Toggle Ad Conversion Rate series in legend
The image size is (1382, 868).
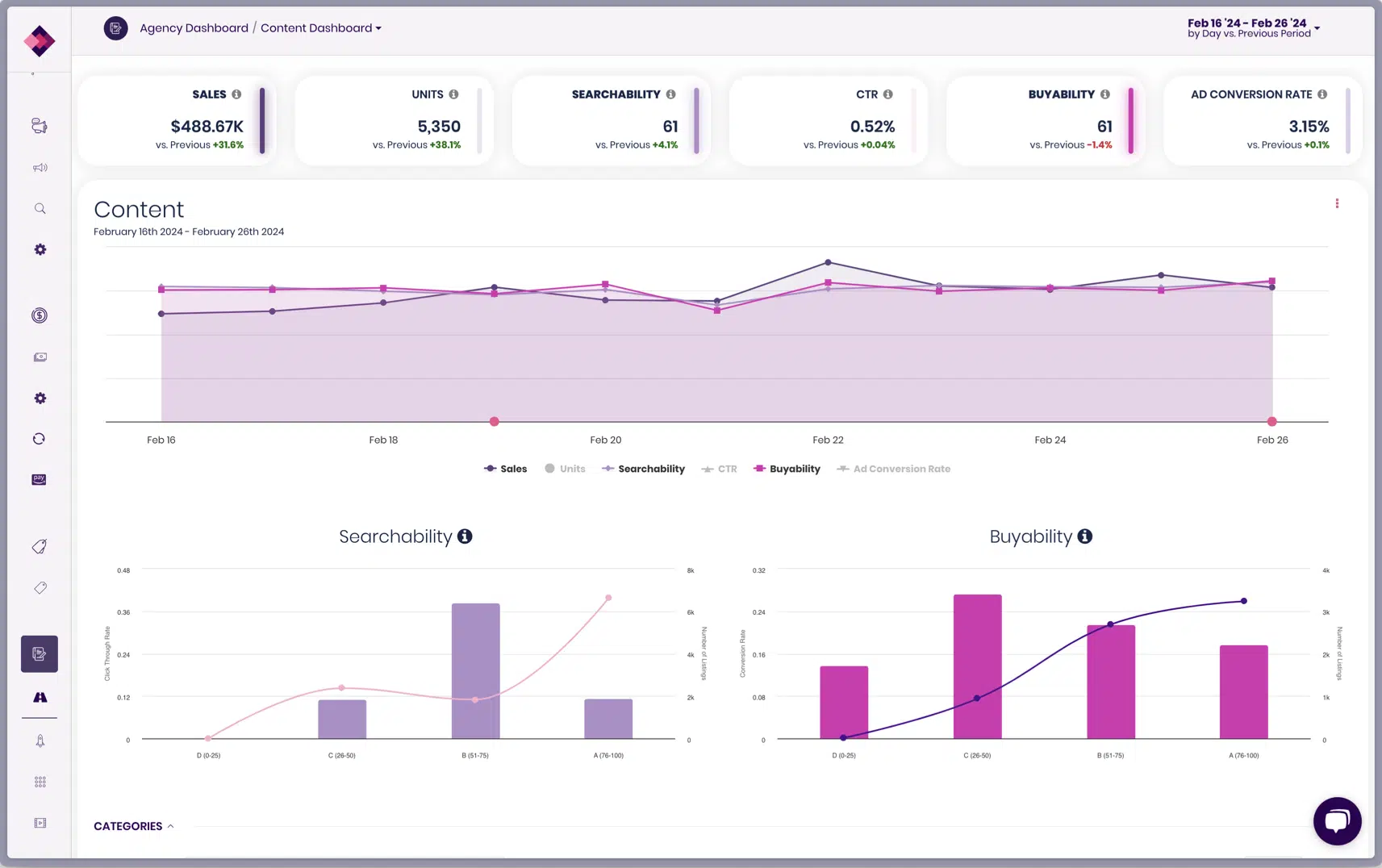[893, 469]
